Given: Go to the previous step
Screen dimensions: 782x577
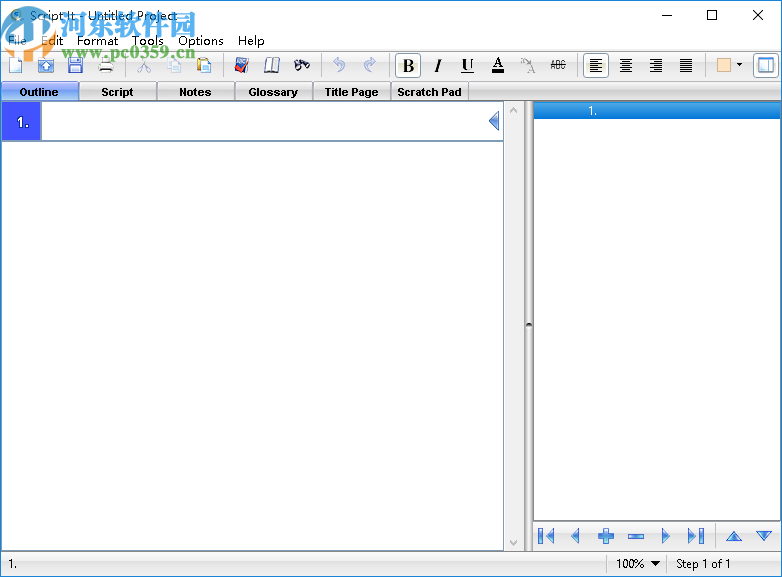Looking at the screenshot, I should point(576,536).
